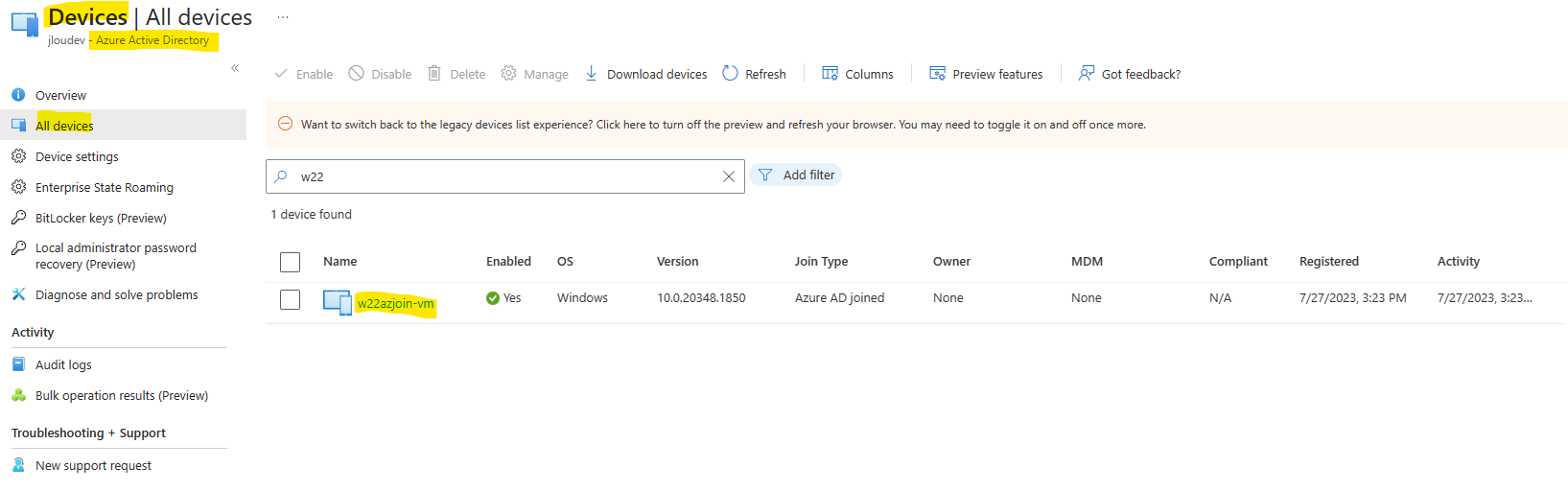Click the version 10.0.20348.1850 cell

[x=701, y=298]
